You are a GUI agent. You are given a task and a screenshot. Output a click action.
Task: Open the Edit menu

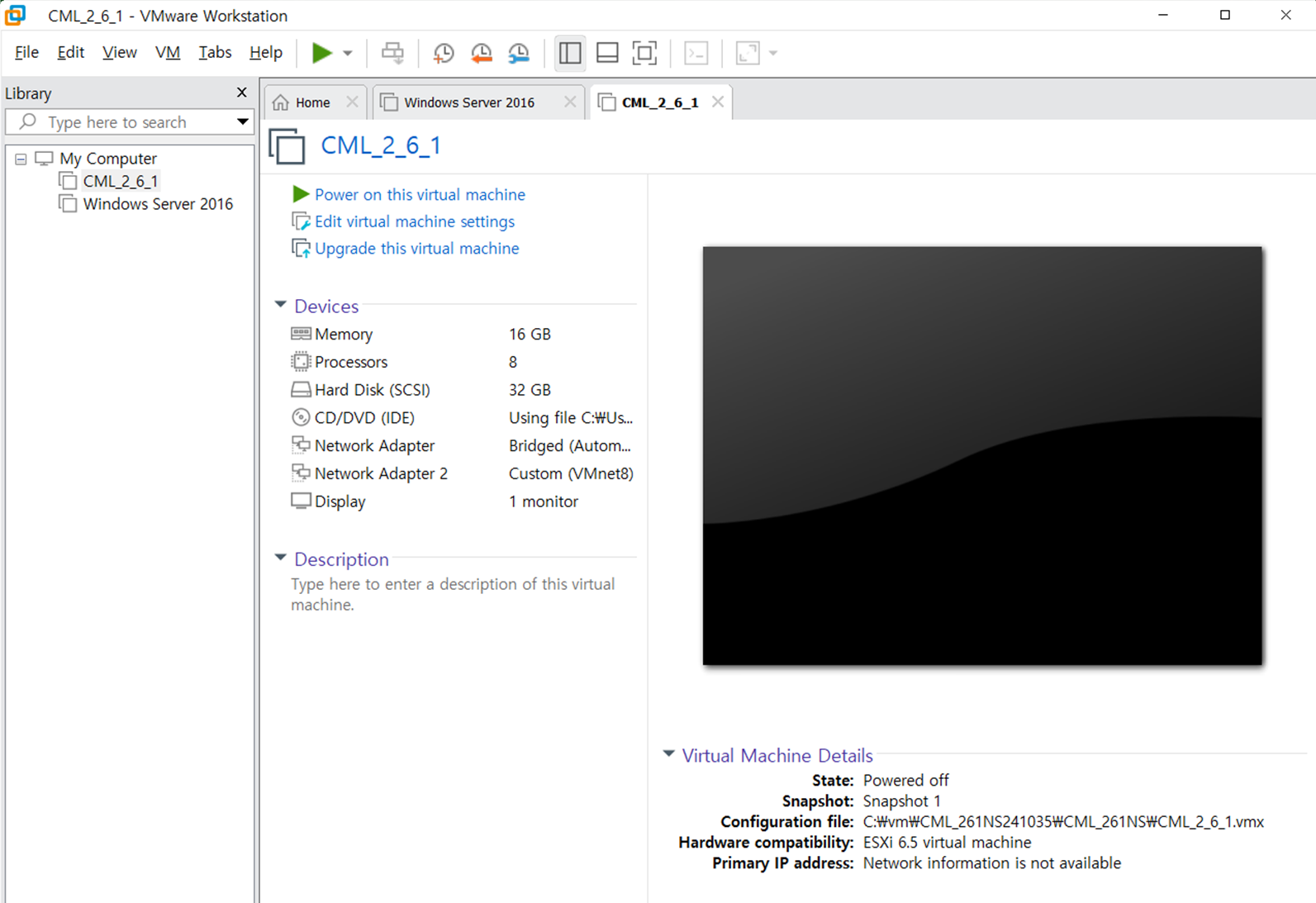coord(70,52)
